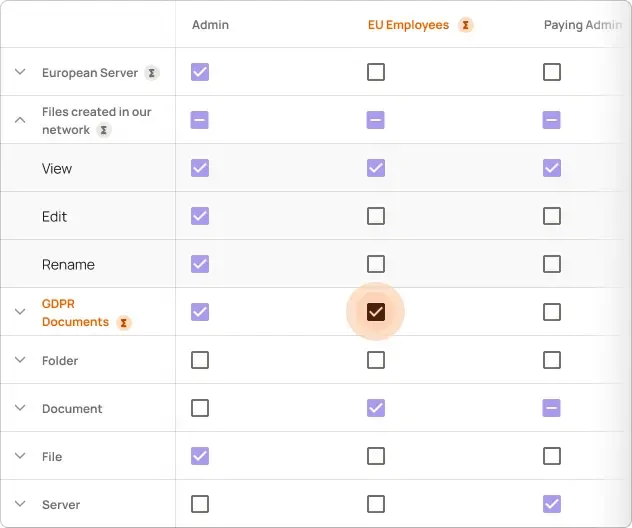Expand the European Server row
Image resolution: width=632 pixels, height=528 pixels.
point(20,72)
